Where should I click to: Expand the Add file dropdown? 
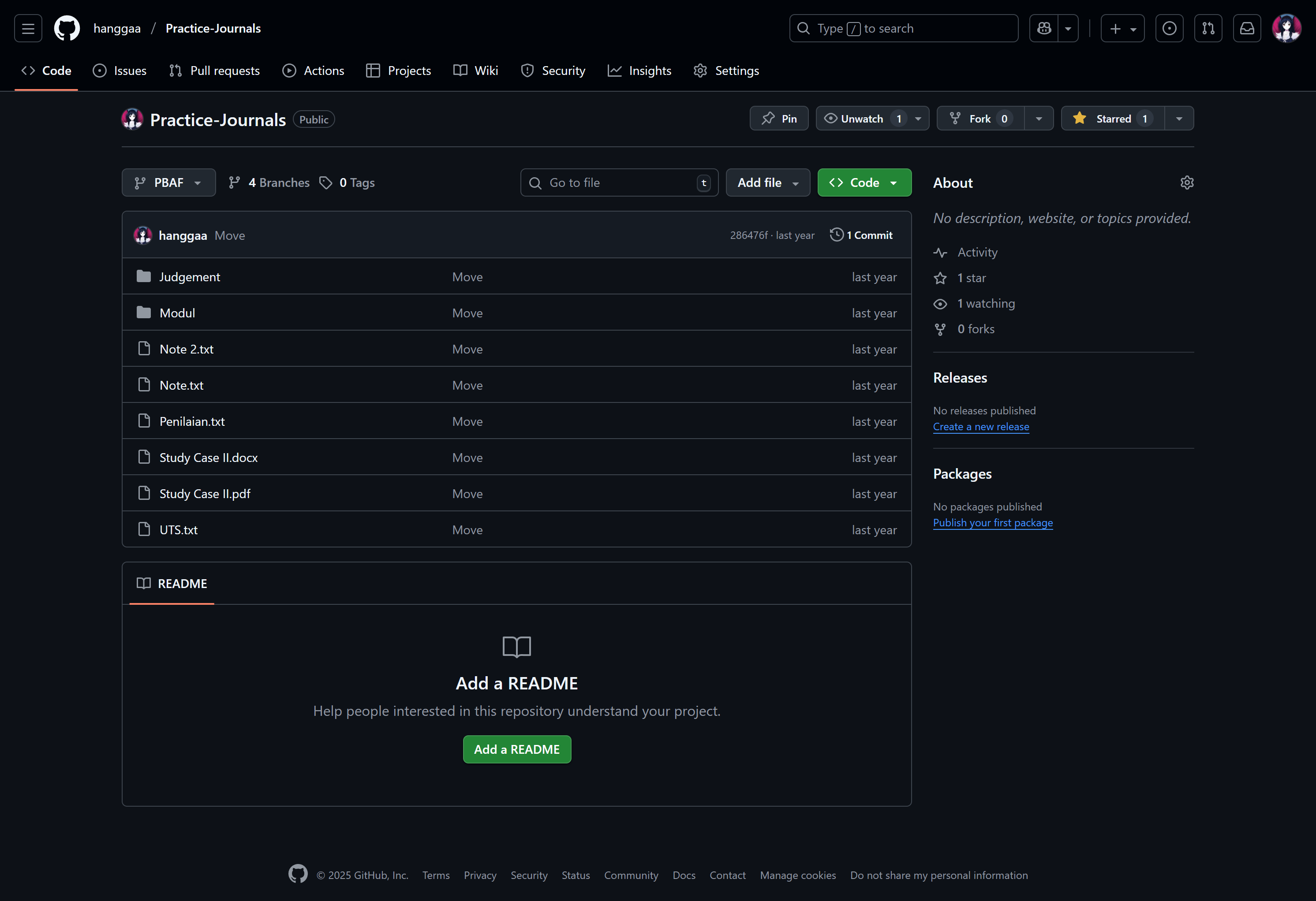pyautogui.click(x=767, y=182)
